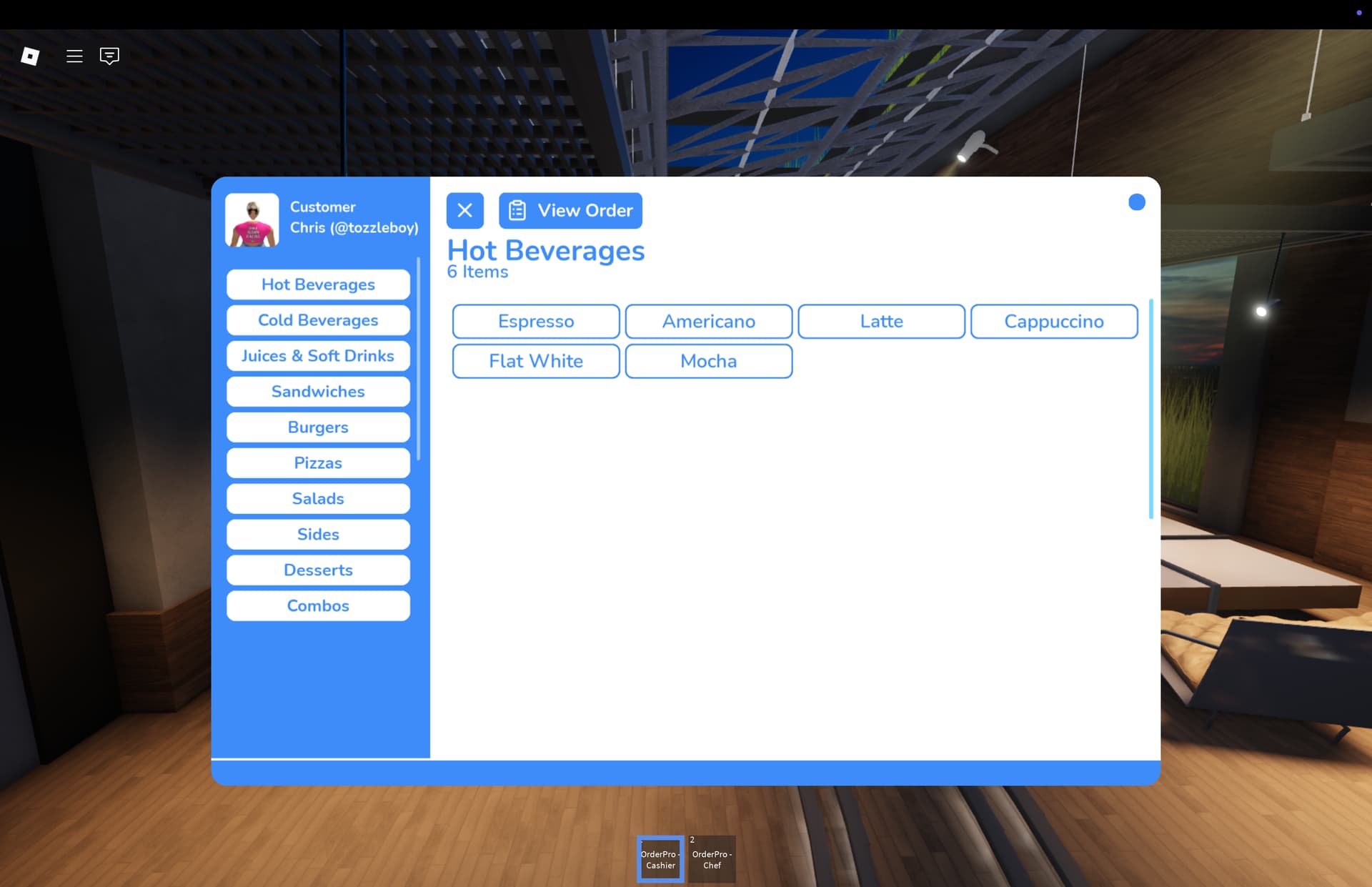This screenshot has height=887, width=1372.
Task: Open the Pizzas category
Action: (318, 463)
